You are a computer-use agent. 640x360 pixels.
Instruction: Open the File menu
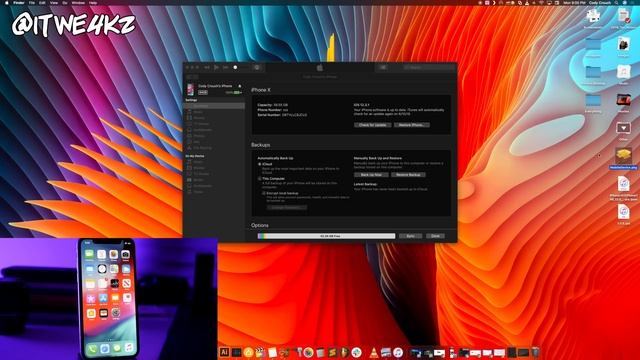pyautogui.click(x=32, y=2)
